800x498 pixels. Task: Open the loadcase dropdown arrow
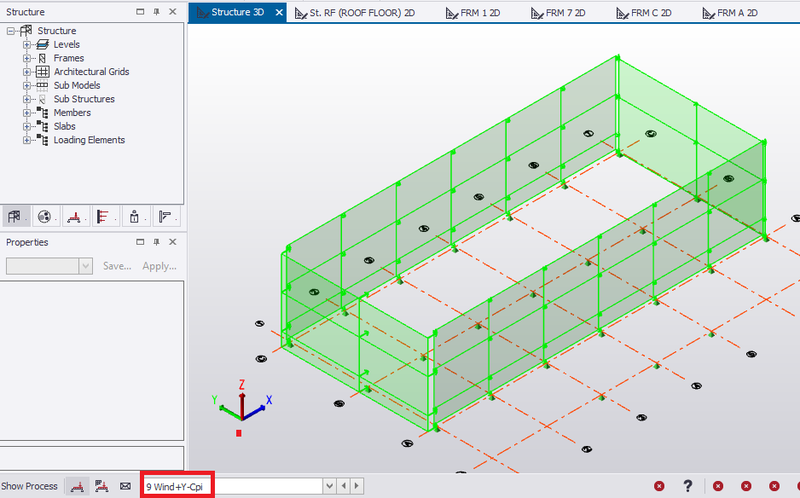coord(330,486)
